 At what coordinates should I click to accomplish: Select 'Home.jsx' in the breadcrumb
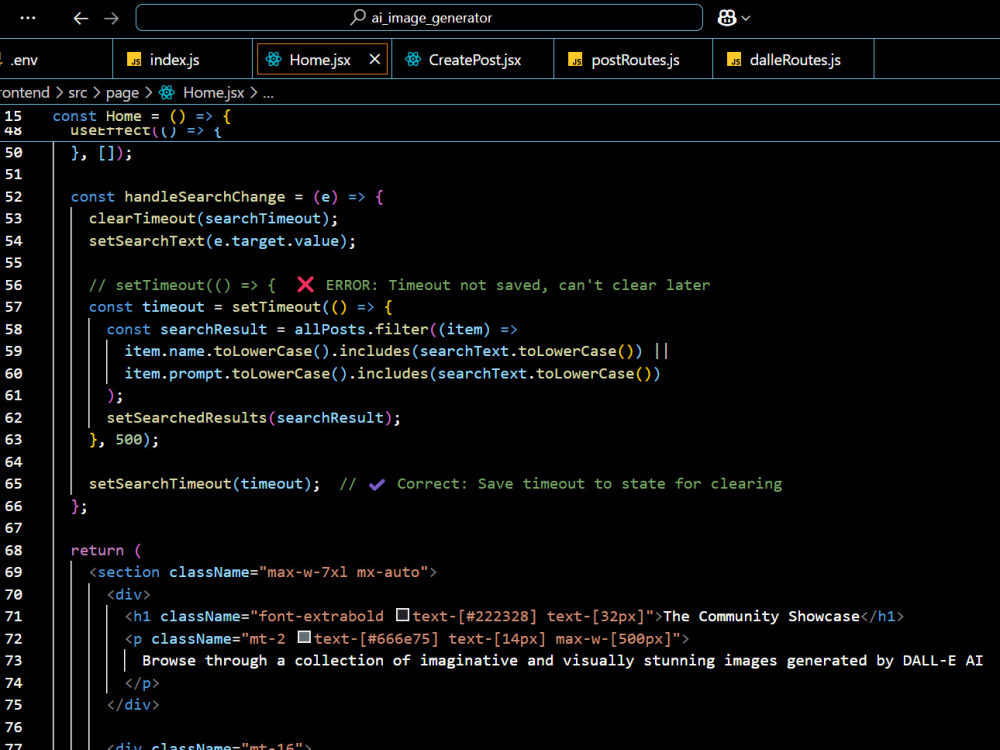pyautogui.click(x=213, y=93)
